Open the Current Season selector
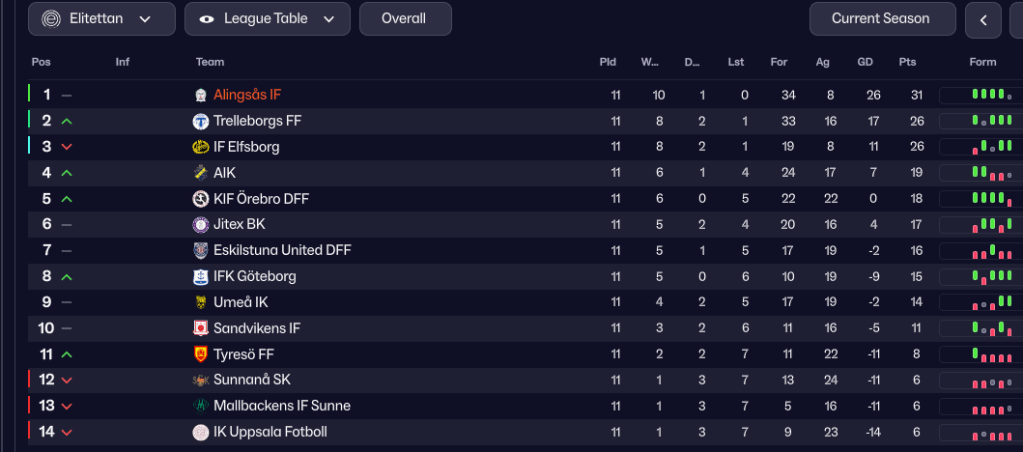1023x452 pixels. pos(880,19)
